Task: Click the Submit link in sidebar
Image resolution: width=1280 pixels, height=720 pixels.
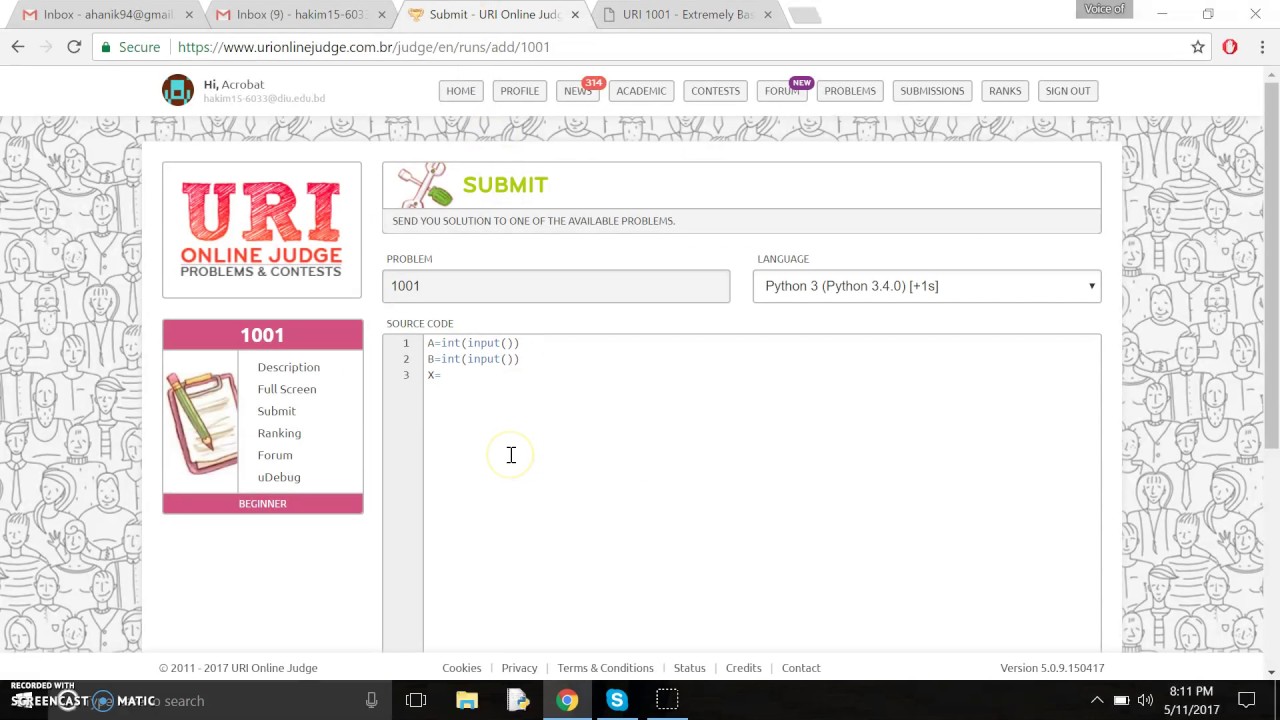Action: click(276, 411)
